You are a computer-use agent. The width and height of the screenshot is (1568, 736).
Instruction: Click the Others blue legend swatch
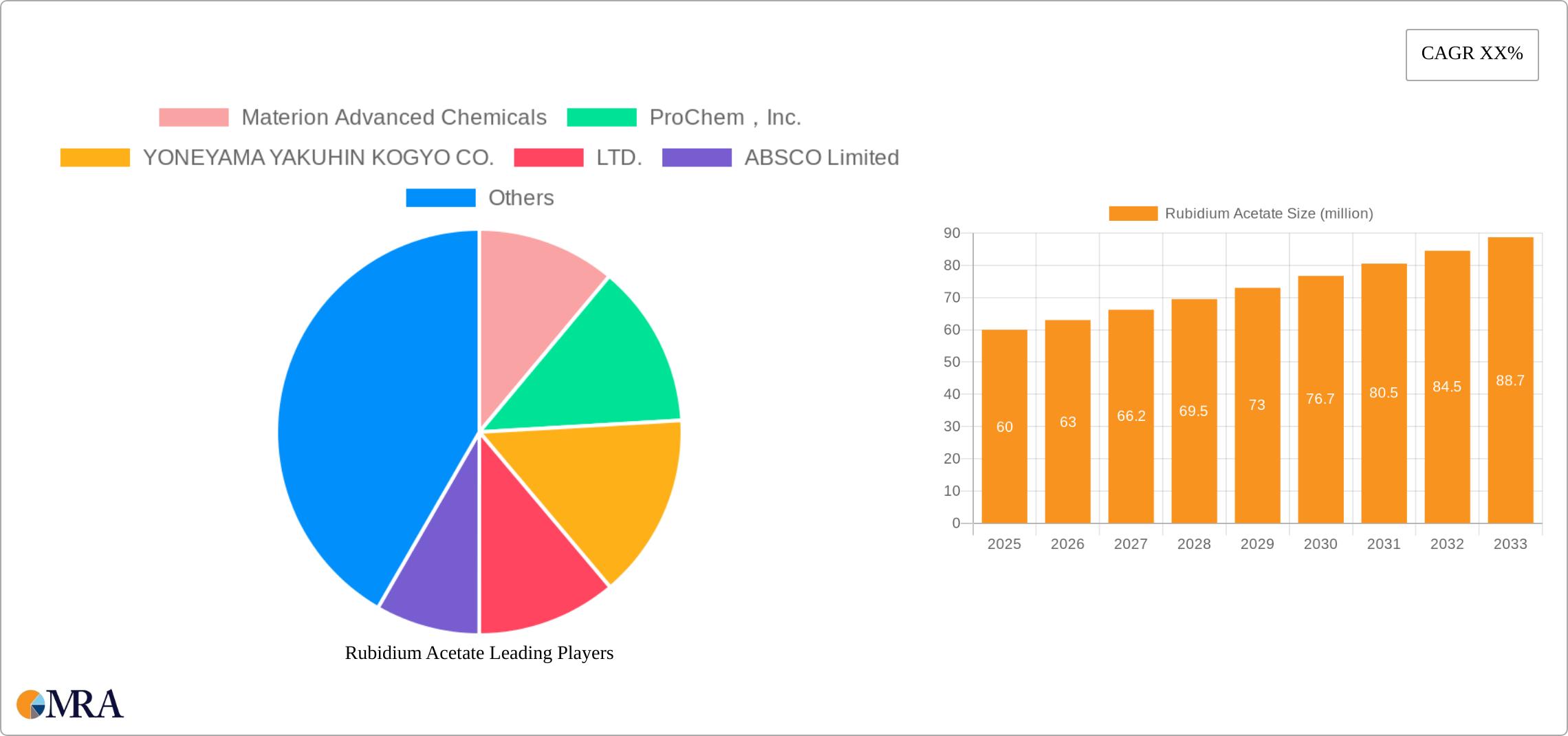[441, 197]
